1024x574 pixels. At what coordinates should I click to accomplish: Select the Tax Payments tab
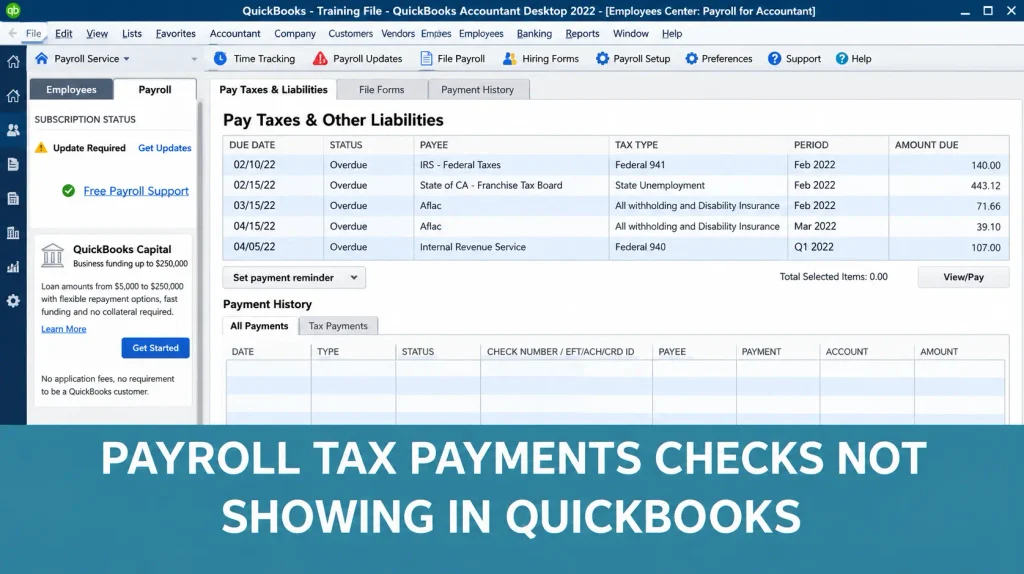tap(338, 326)
